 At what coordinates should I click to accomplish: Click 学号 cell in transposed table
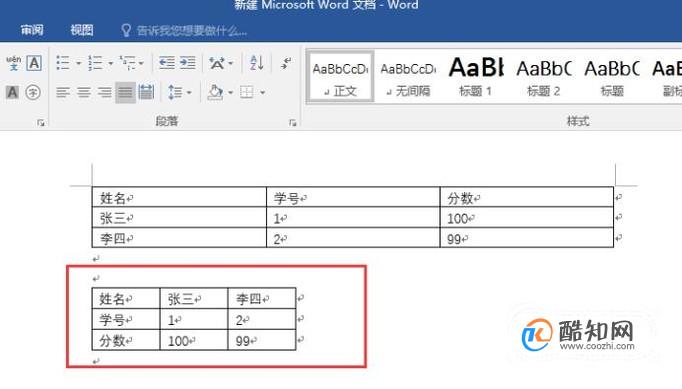click(126, 319)
